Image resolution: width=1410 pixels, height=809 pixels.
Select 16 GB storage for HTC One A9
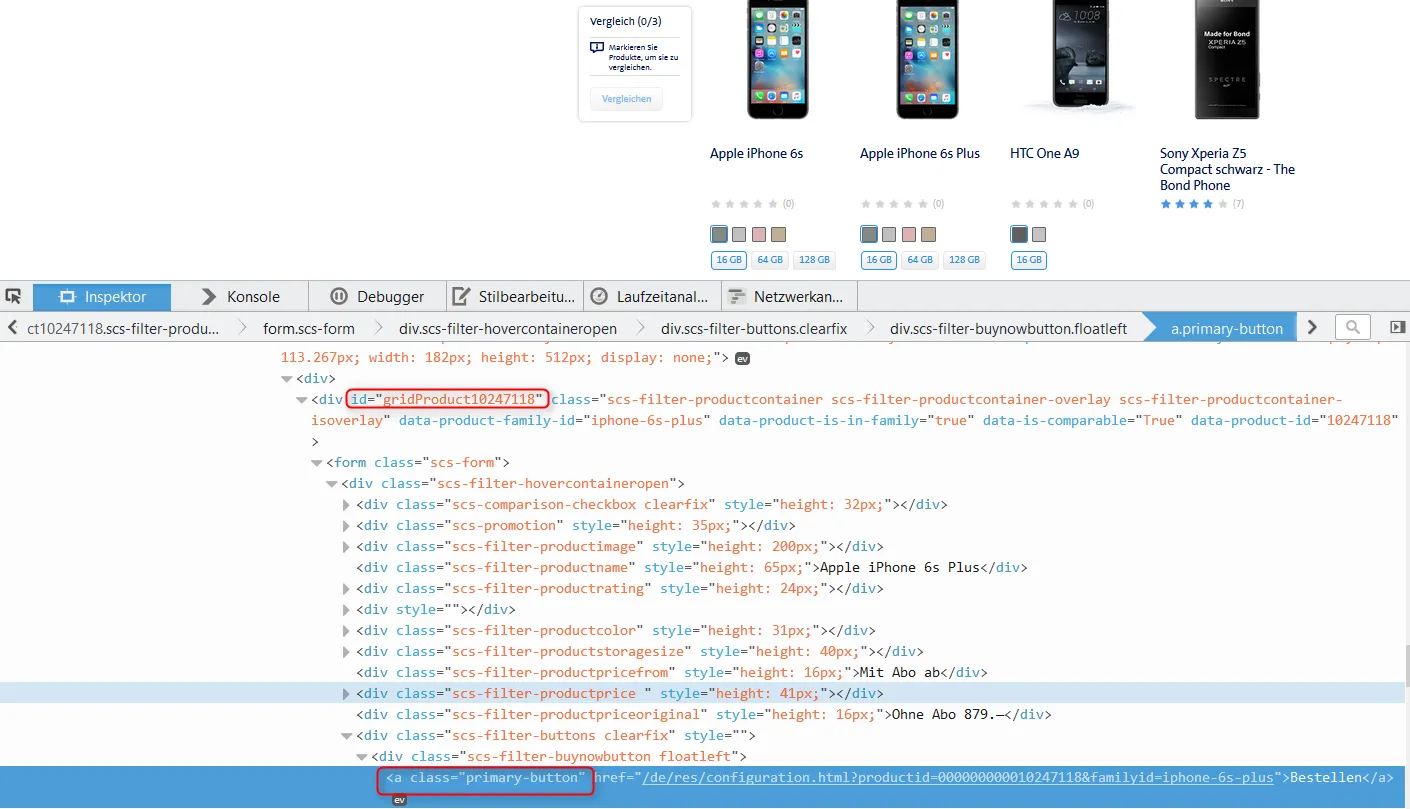[x=1029, y=260]
